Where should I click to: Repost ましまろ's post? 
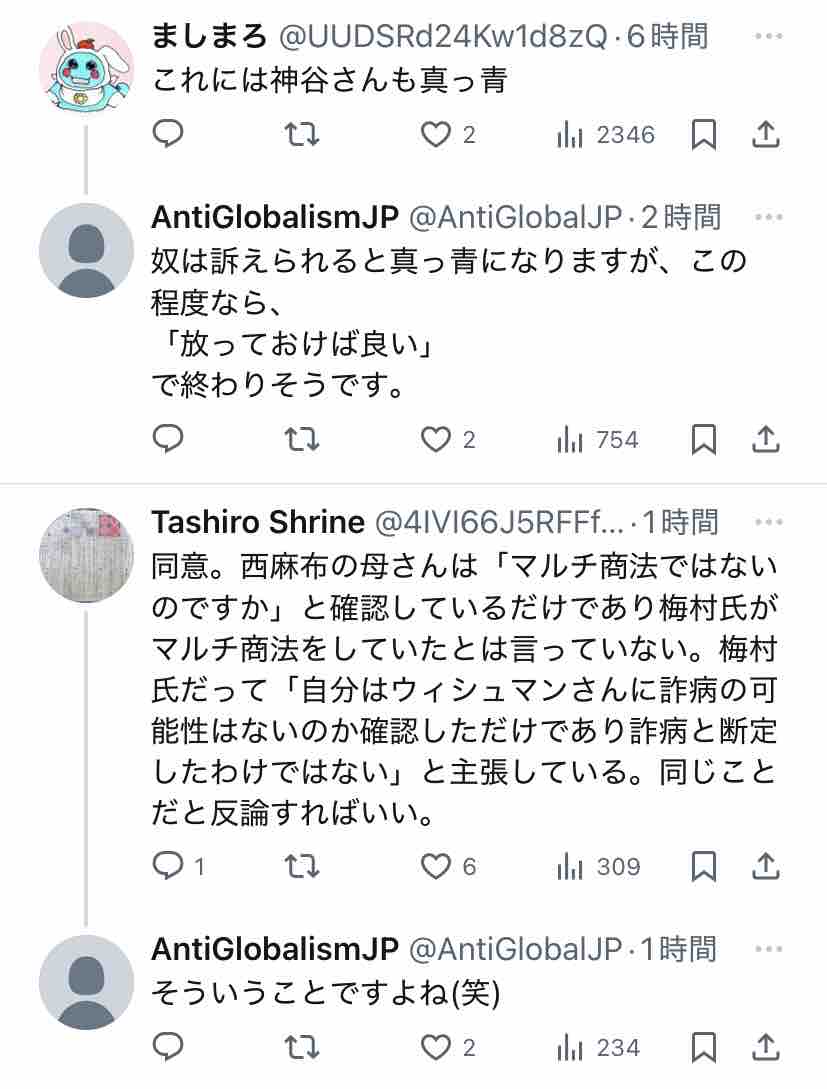coord(302,134)
